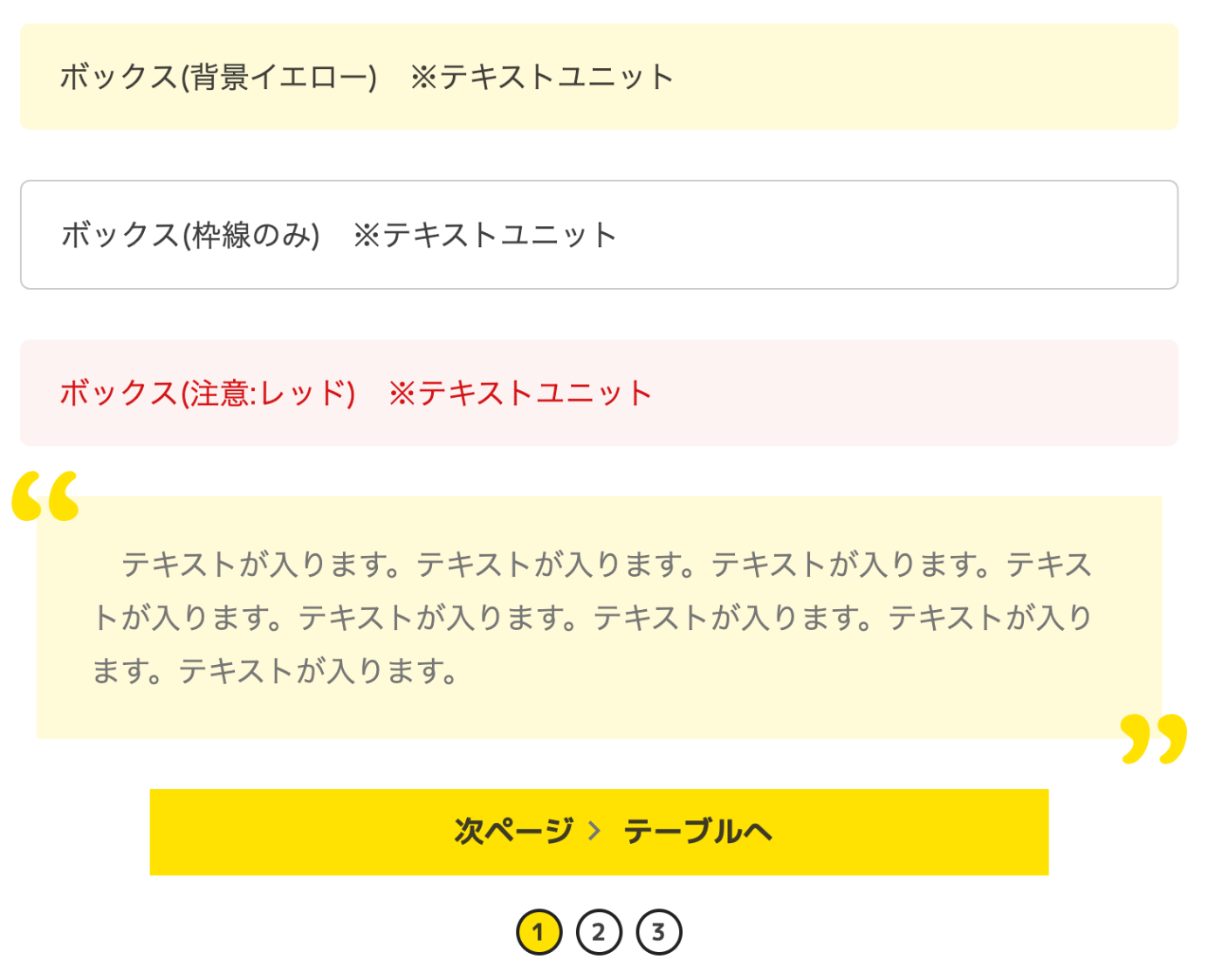
Task: Jump to page 3 in pagination
Action: (x=659, y=932)
